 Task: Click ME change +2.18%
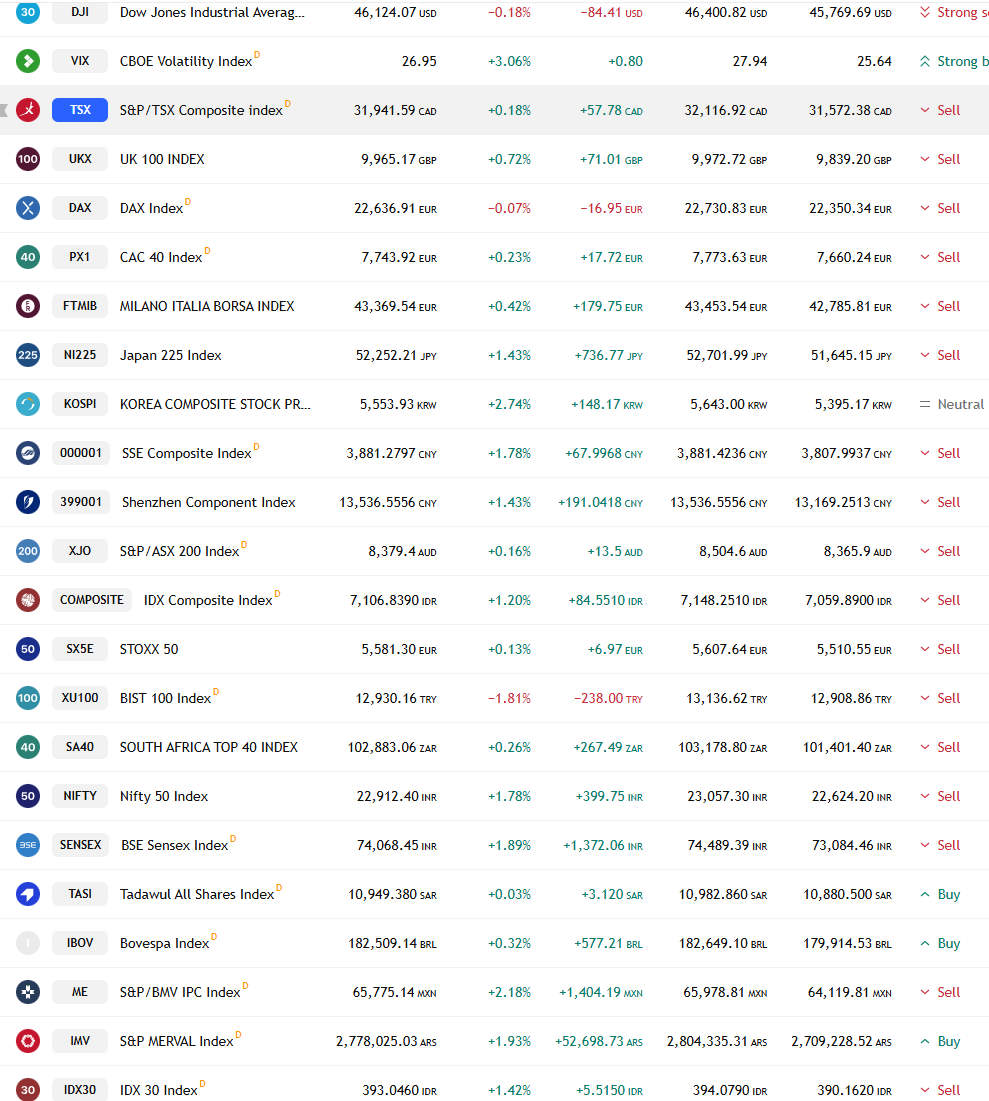[x=509, y=992]
